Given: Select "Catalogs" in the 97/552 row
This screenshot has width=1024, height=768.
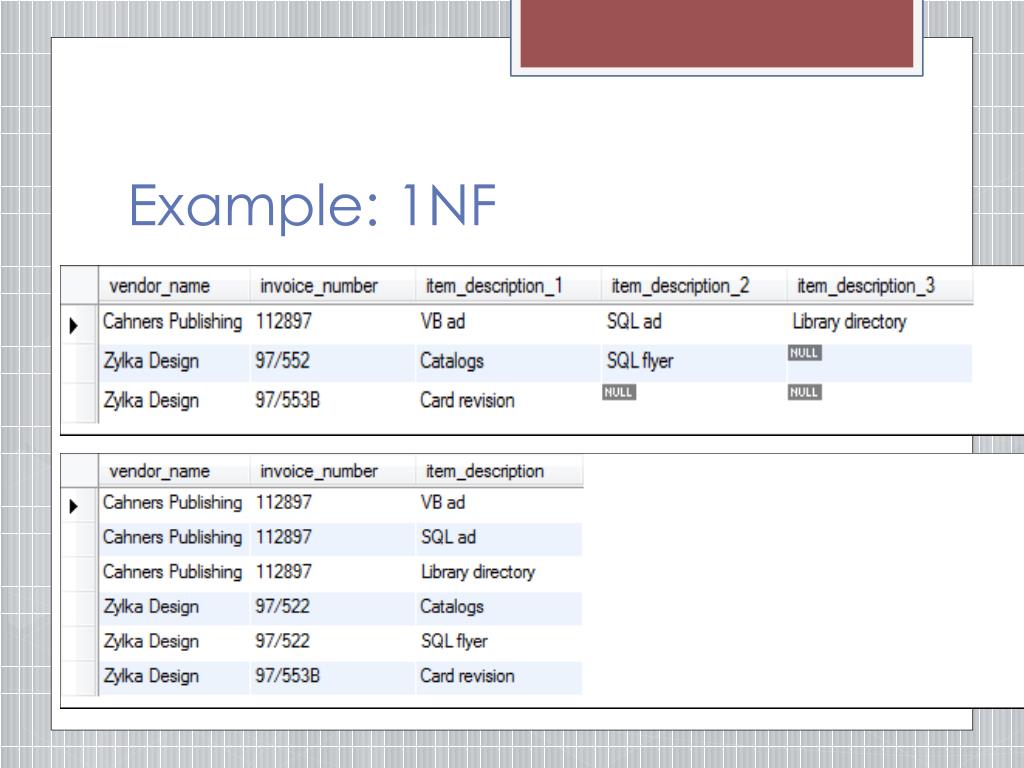Looking at the screenshot, I should 451,360.
